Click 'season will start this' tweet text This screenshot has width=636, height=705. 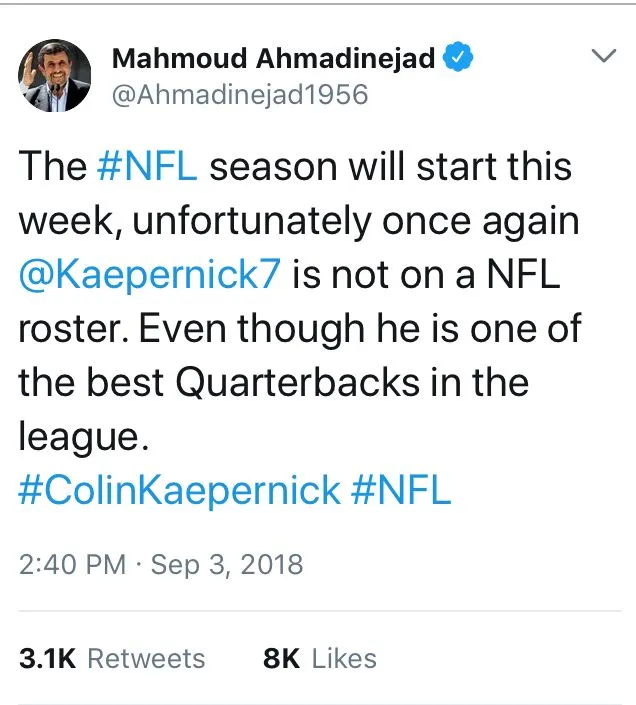pos(390,166)
